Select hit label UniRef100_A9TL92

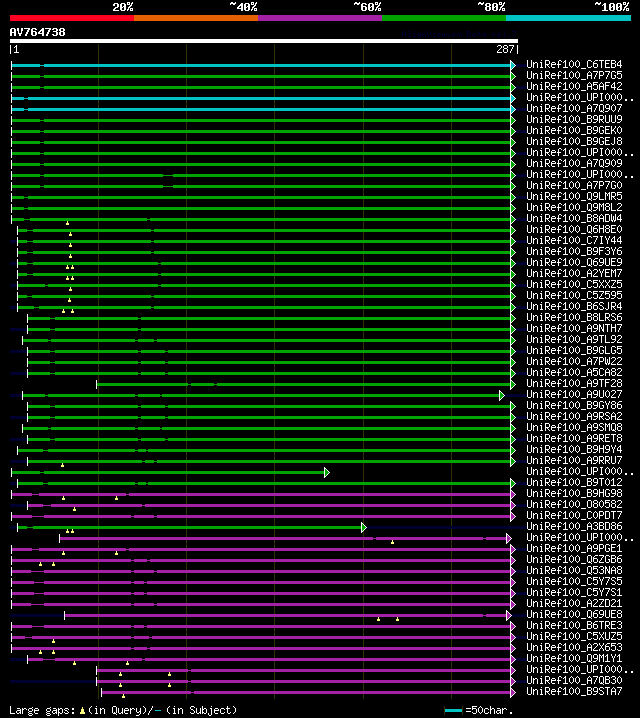574,339
